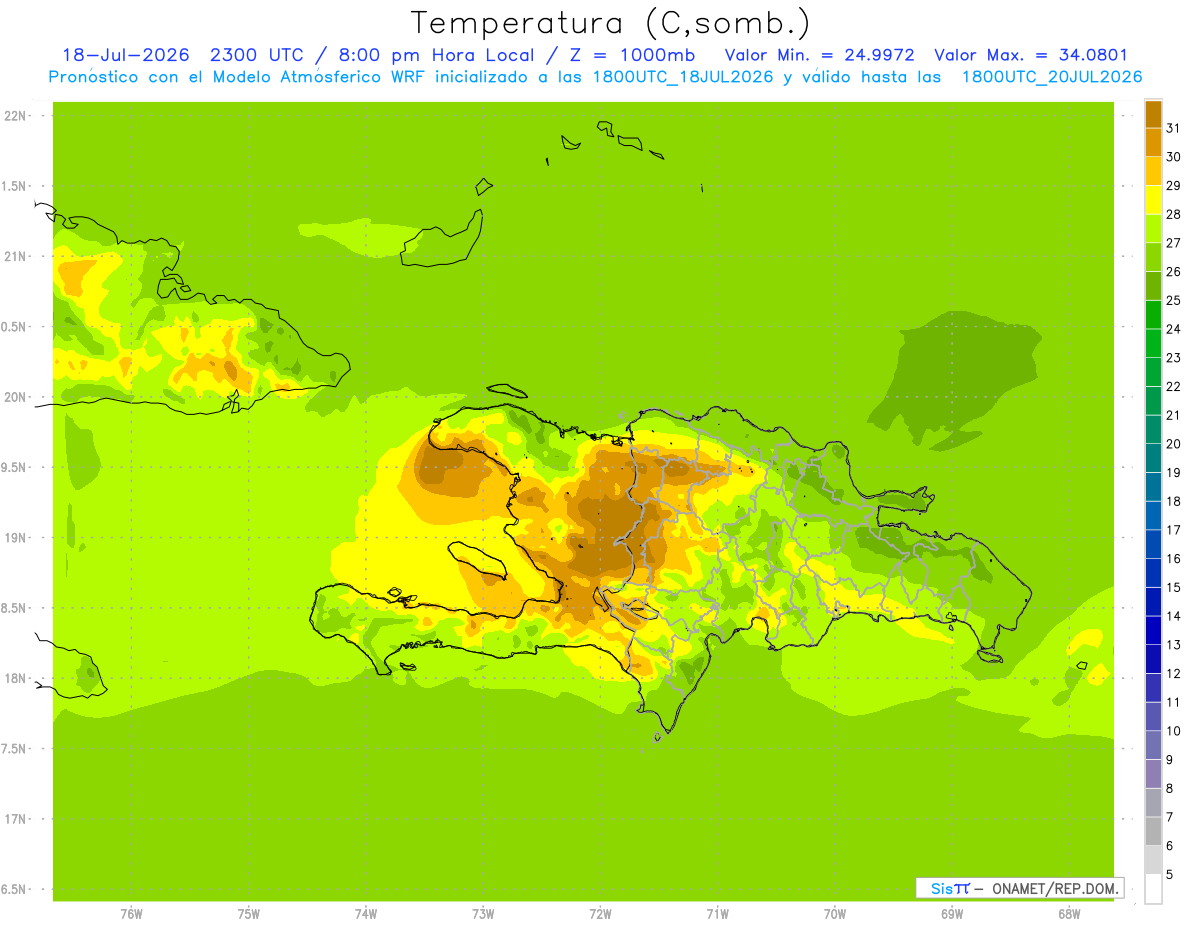Image resolution: width=1200 pixels, height=927 pixels.
Task: Click the legend value "8"
Action: pyautogui.click(x=1169, y=788)
